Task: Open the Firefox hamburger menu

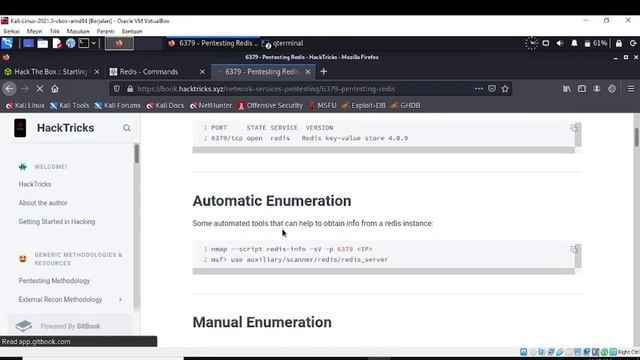Action: [x=631, y=89]
